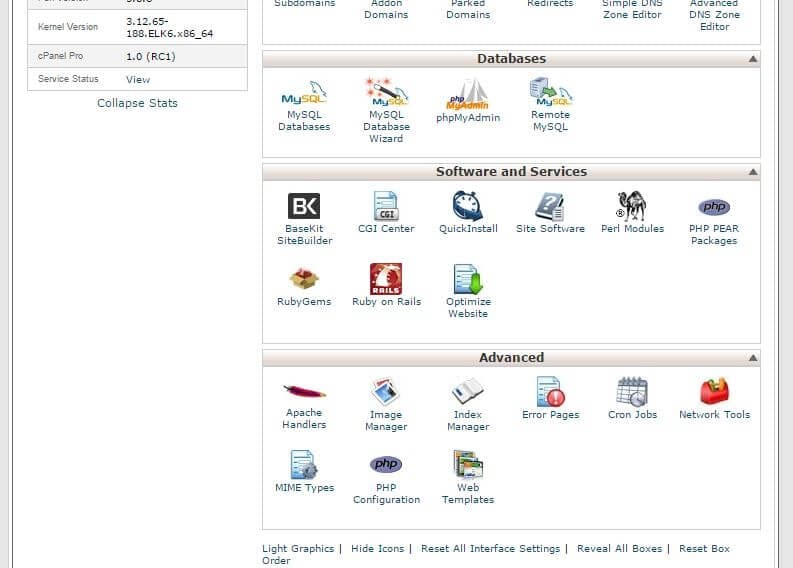Image resolution: width=793 pixels, height=568 pixels.
Task: Select the cPanel Pro version 1.0 (RC1)
Action: click(x=151, y=57)
